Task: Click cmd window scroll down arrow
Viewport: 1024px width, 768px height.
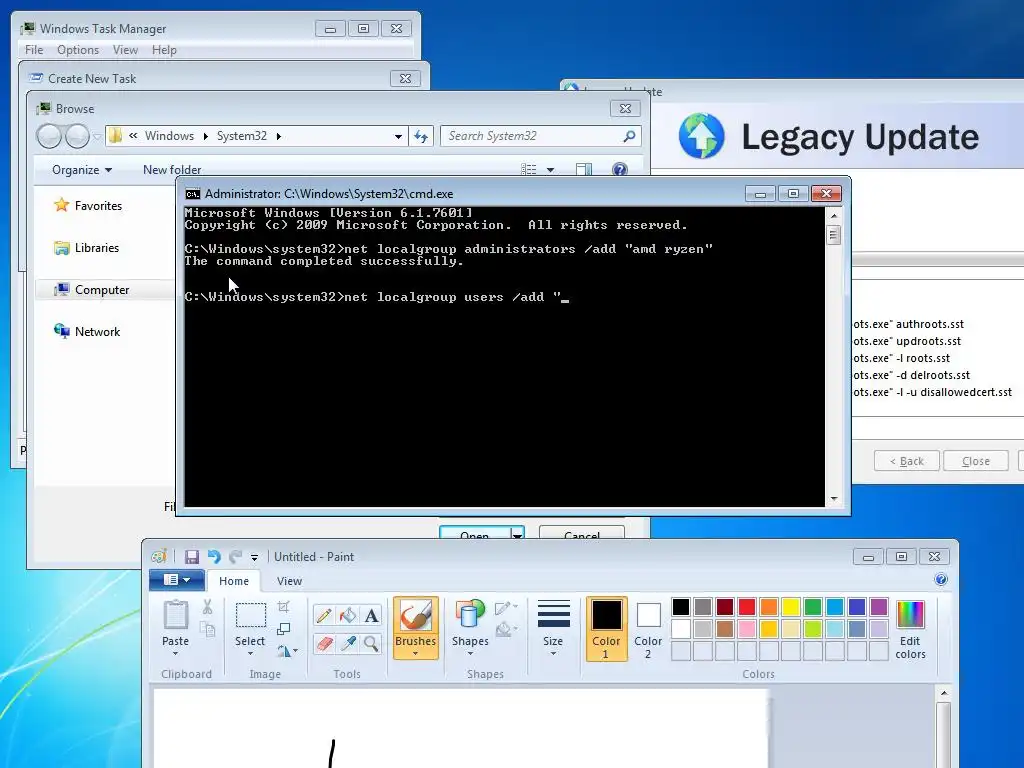Action: coord(833,499)
